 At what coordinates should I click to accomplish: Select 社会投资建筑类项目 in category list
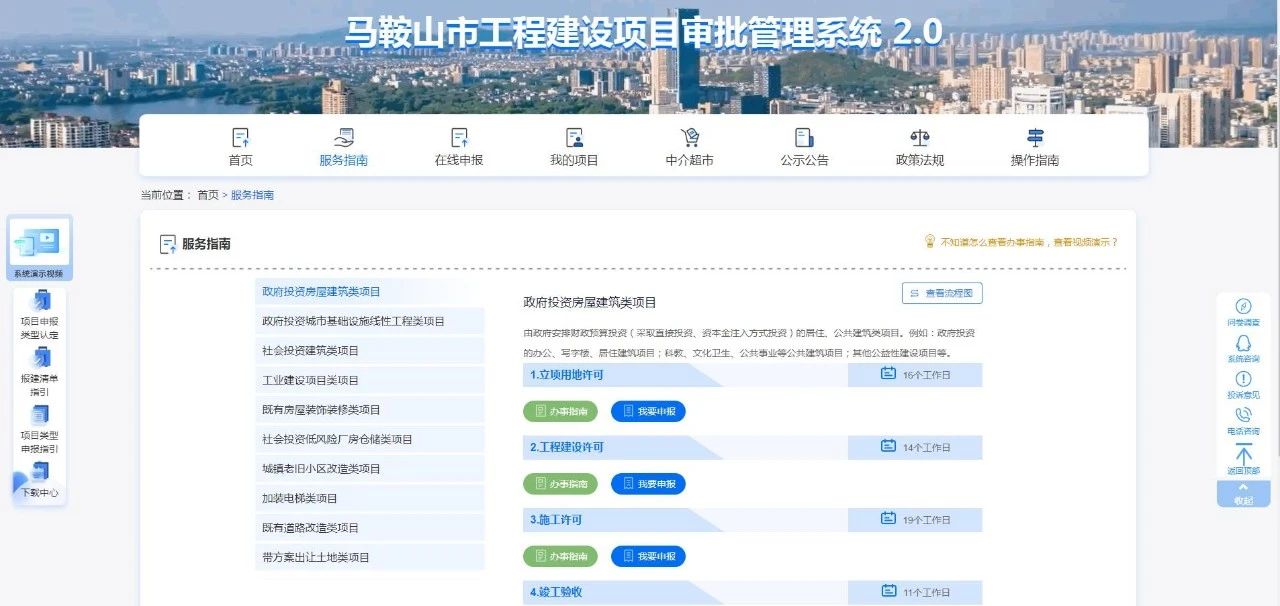pos(310,351)
